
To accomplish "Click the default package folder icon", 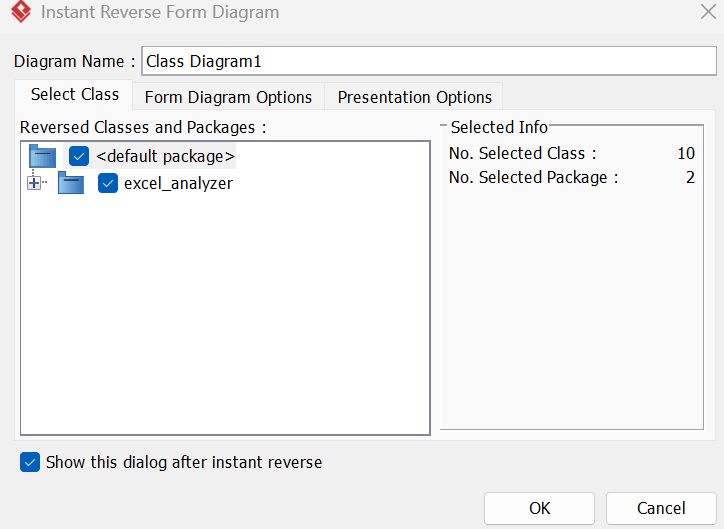I will pyautogui.click(x=42, y=156).
